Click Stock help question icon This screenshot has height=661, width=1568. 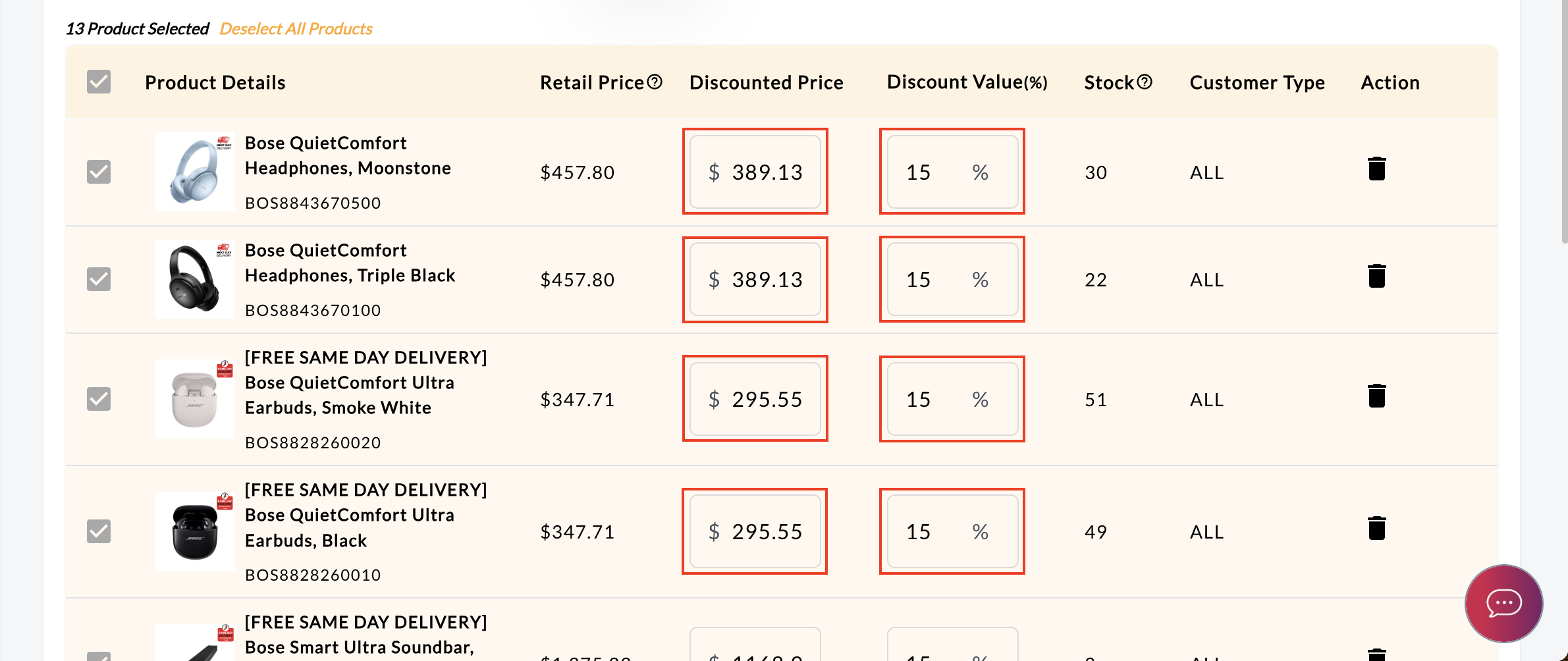click(x=1145, y=82)
